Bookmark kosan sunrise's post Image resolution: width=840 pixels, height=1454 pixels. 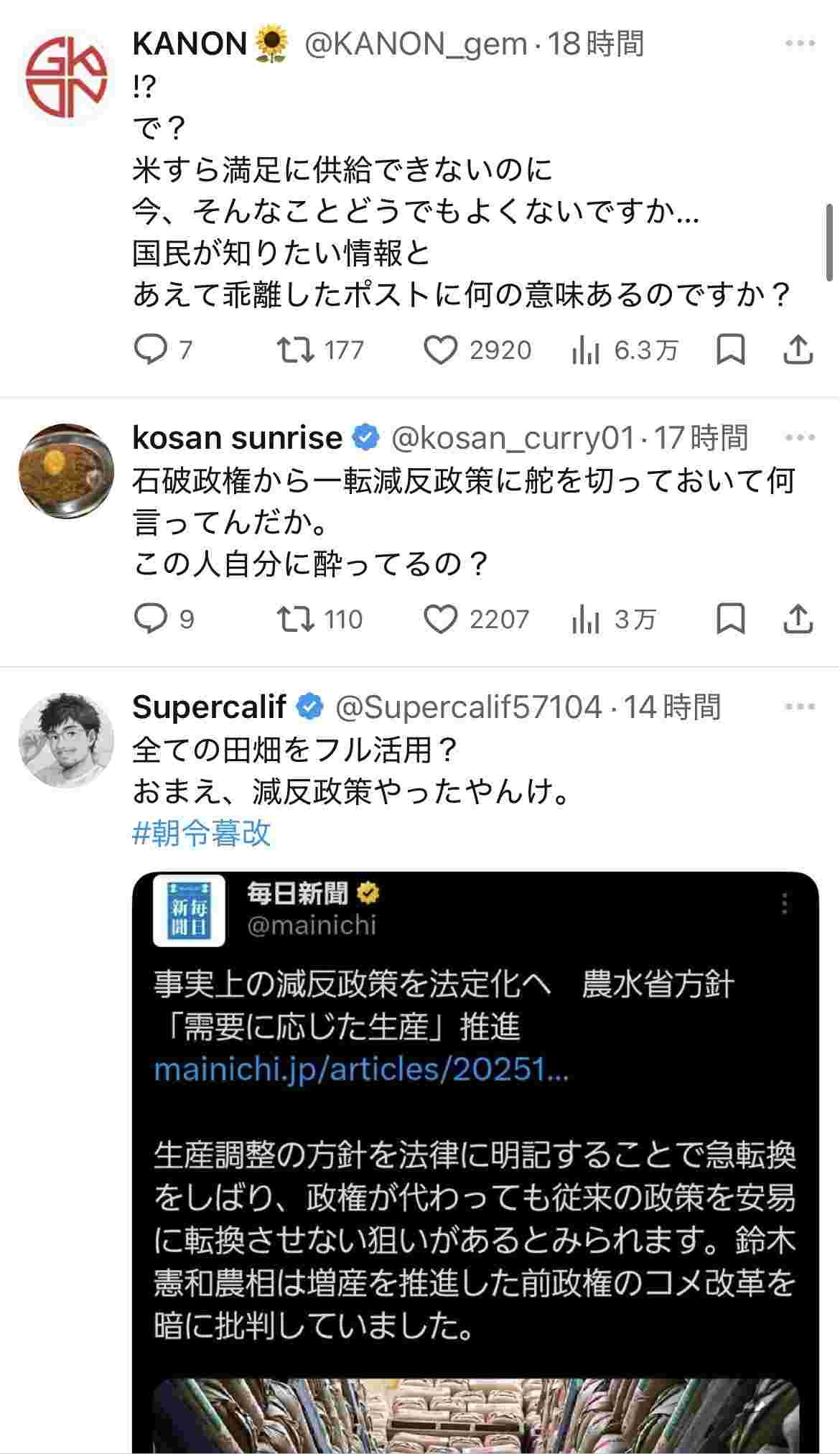pyautogui.click(x=731, y=619)
